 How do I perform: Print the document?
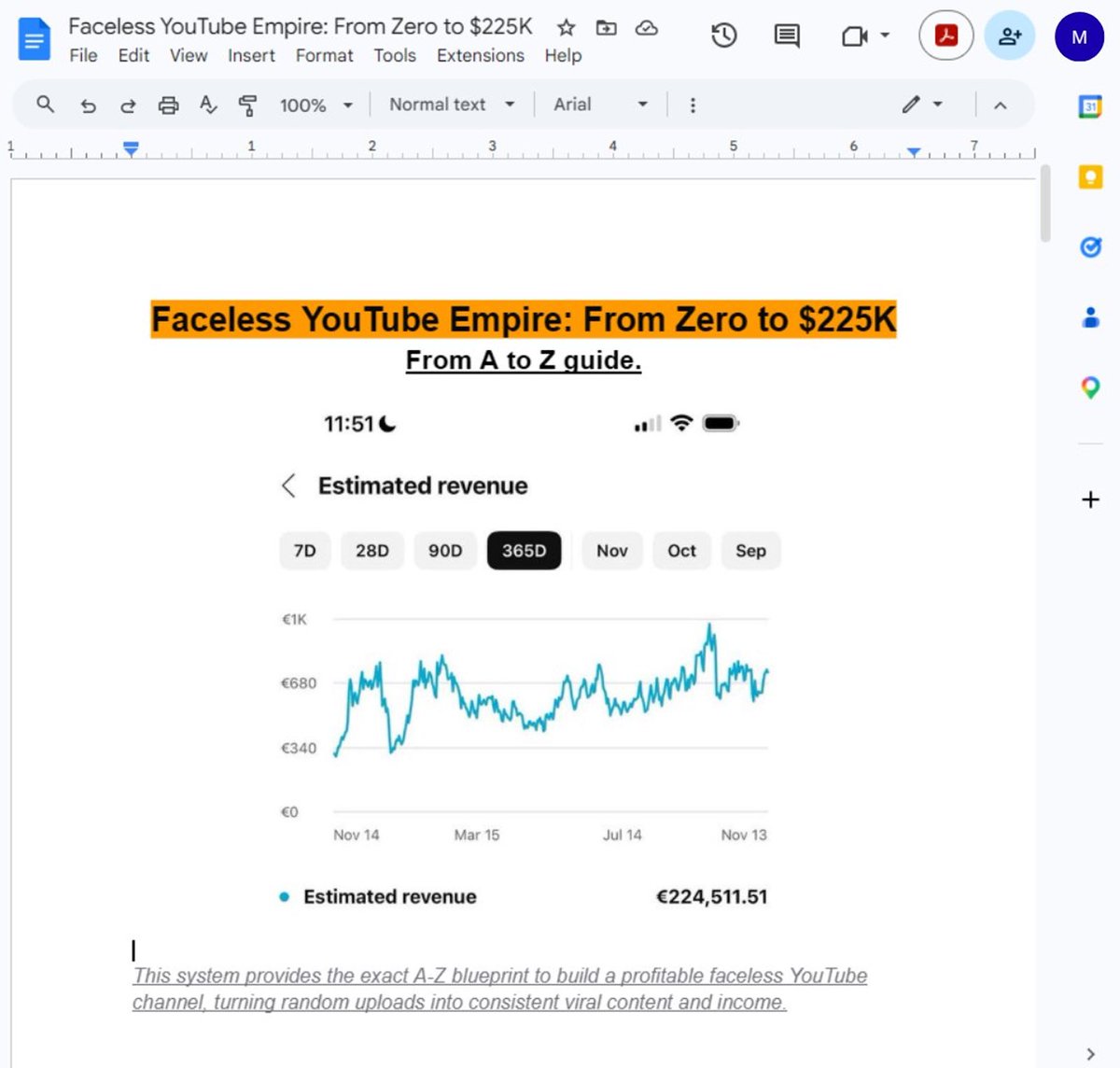click(168, 105)
